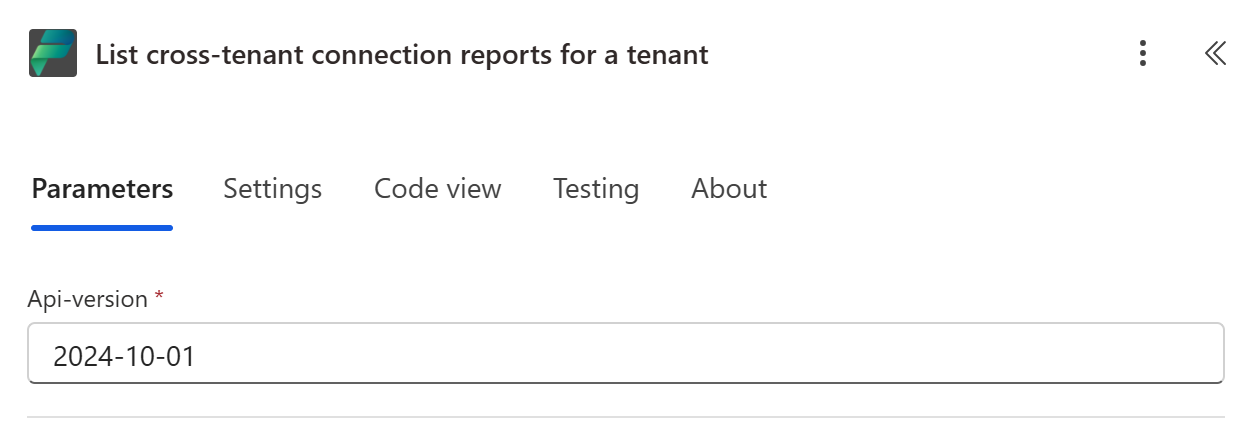Click the empty right side of Api-version box
Viewport: 1245px width, 431px height.
pyautogui.click(x=1000, y=353)
